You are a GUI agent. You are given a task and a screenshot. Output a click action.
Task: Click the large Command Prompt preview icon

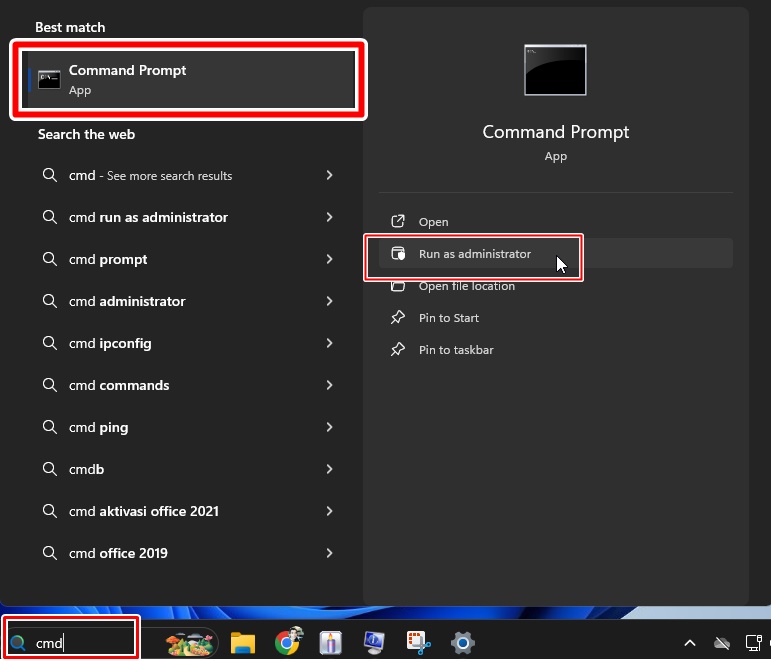(x=555, y=70)
